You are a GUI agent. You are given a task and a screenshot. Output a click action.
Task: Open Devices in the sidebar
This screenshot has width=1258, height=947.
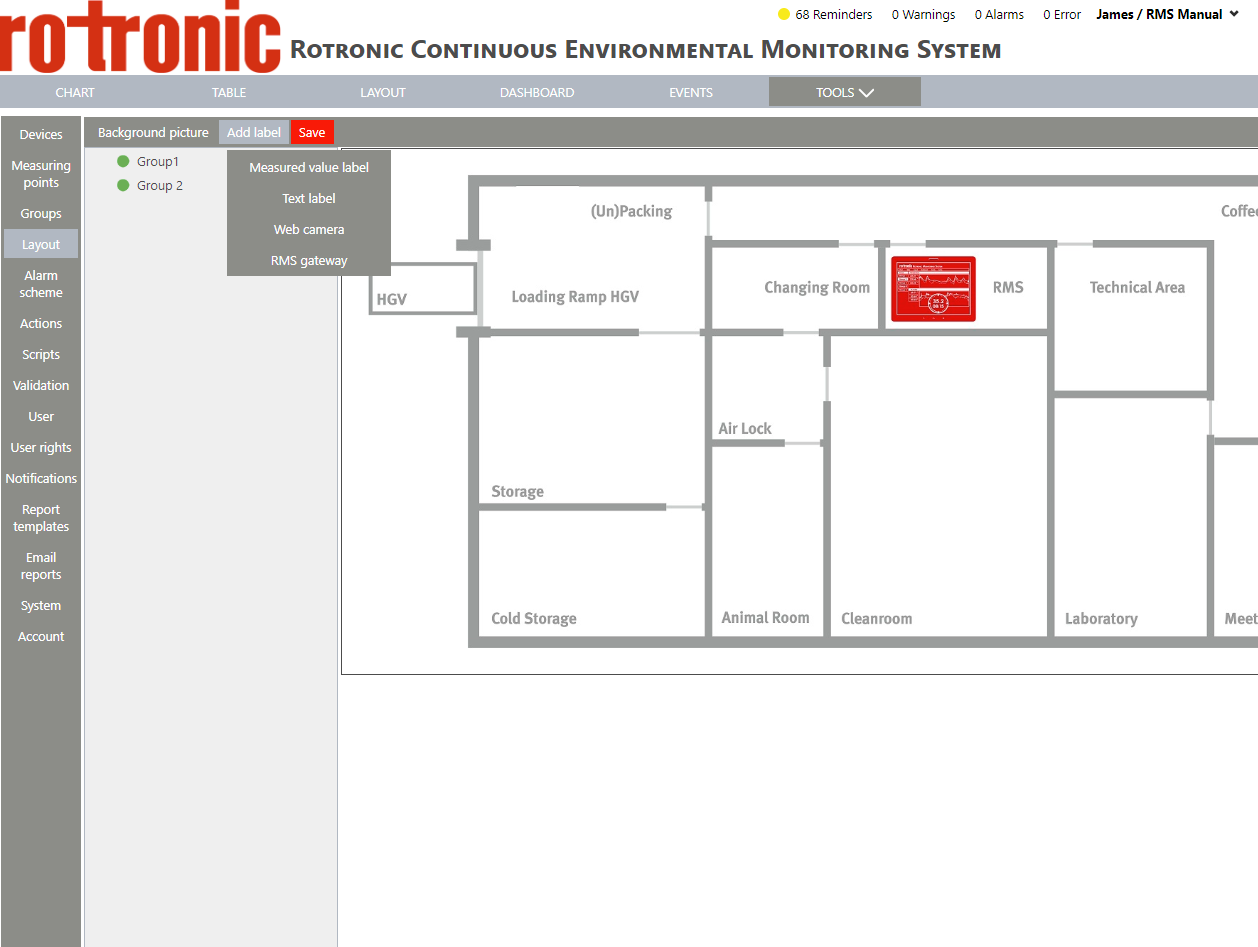tap(41, 134)
